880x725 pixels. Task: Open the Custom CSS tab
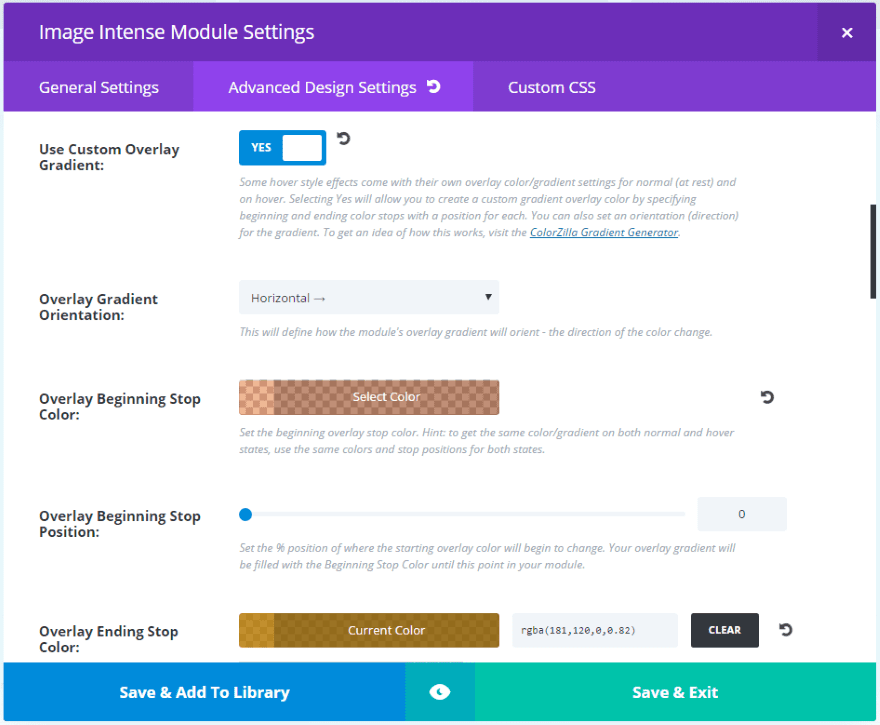[551, 88]
